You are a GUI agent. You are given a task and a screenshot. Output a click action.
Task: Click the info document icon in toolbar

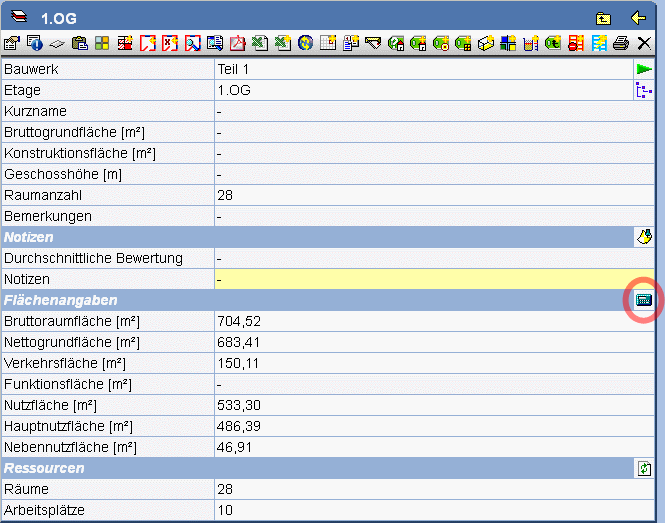pyautogui.click(x=33, y=43)
